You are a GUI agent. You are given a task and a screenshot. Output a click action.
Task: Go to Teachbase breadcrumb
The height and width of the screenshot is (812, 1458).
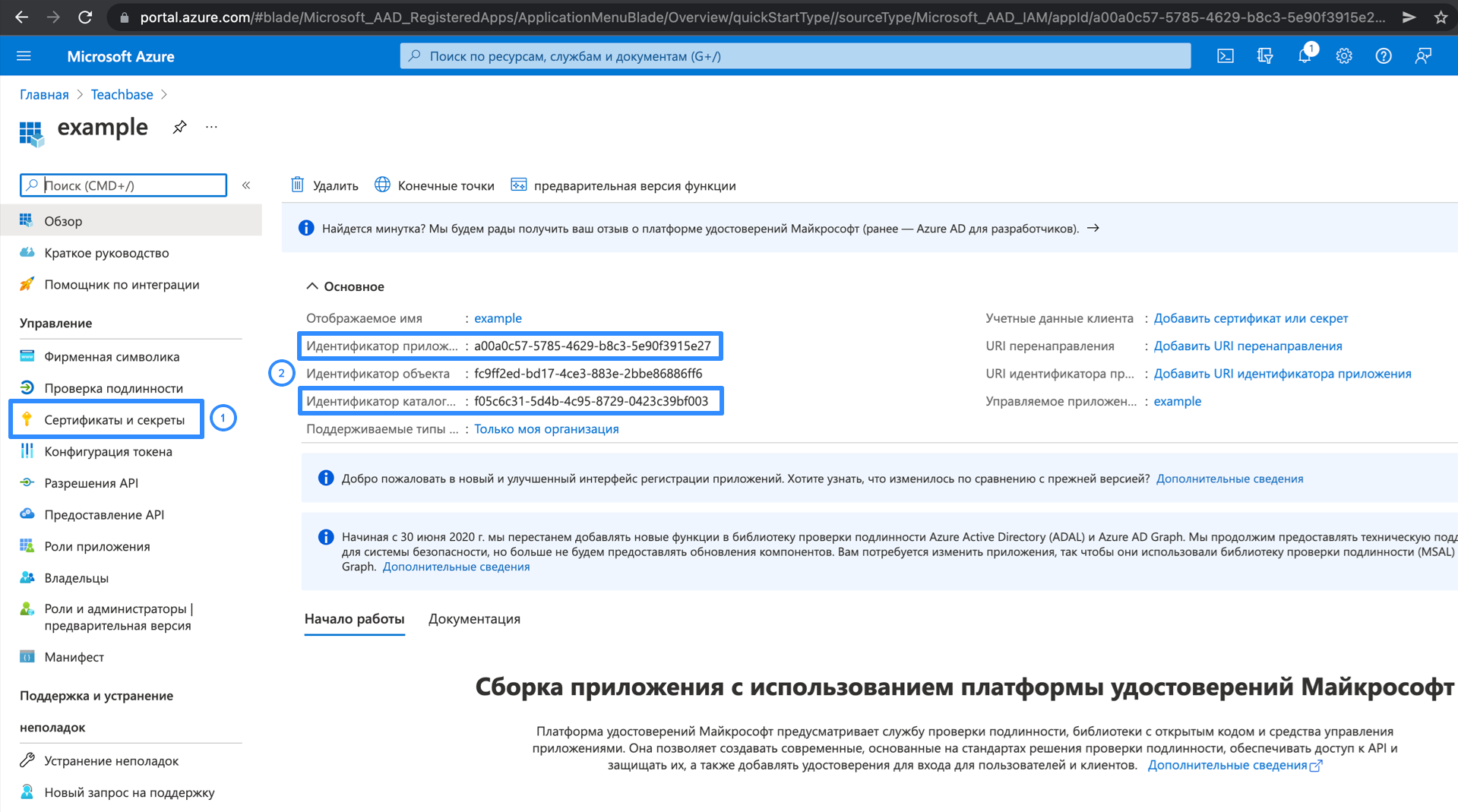tap(122, 94)
